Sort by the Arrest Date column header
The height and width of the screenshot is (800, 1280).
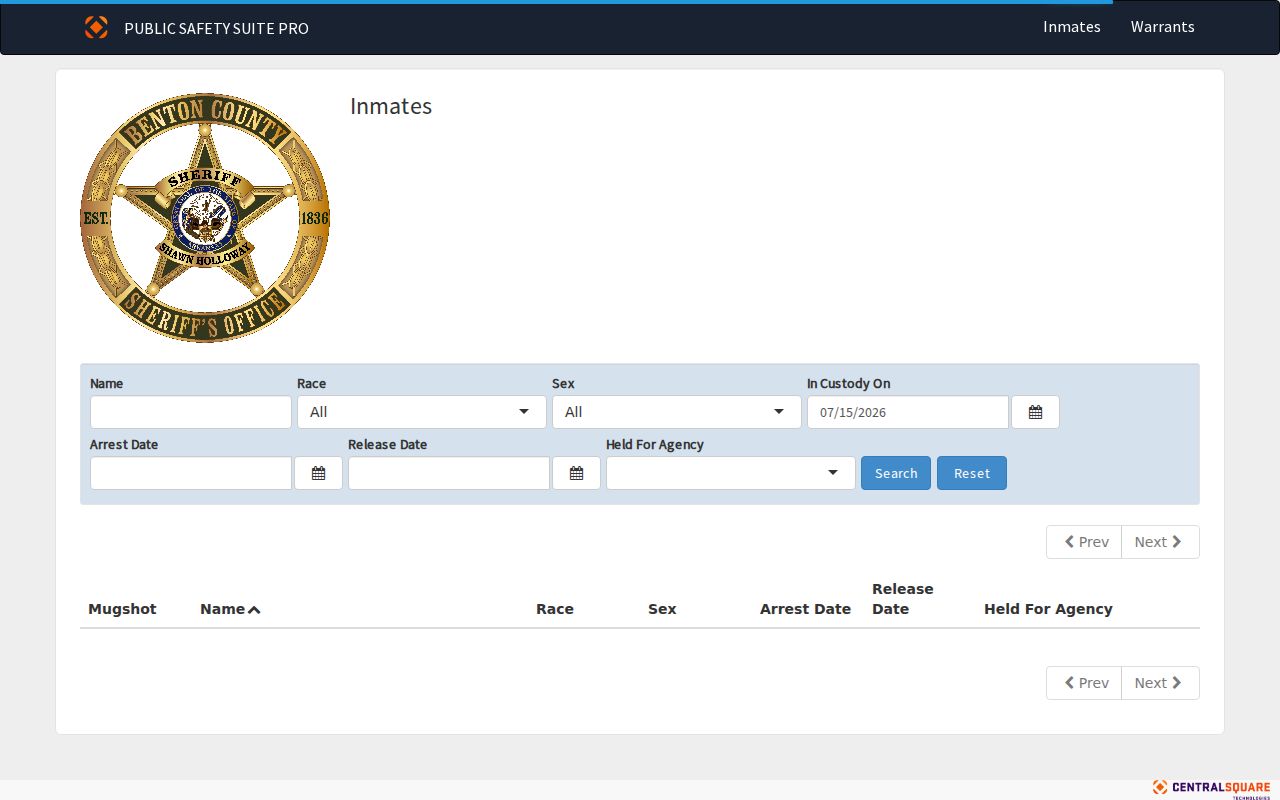coord(805,609)
